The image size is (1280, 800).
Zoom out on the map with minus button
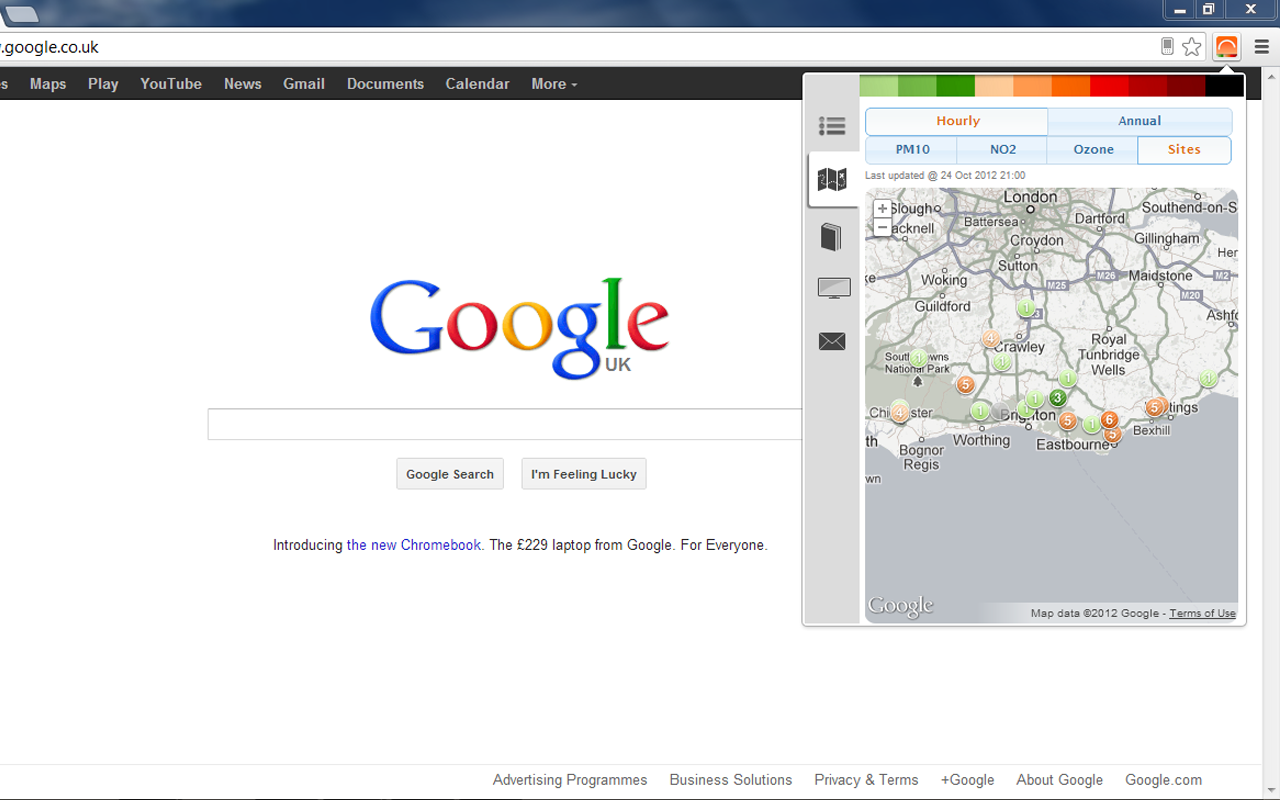click(x=882, y=227)
